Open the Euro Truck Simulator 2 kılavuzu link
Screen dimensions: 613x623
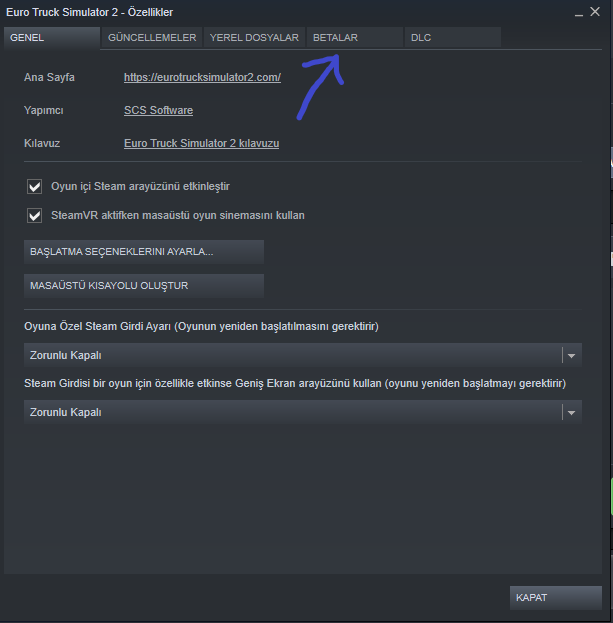(201, 143)
